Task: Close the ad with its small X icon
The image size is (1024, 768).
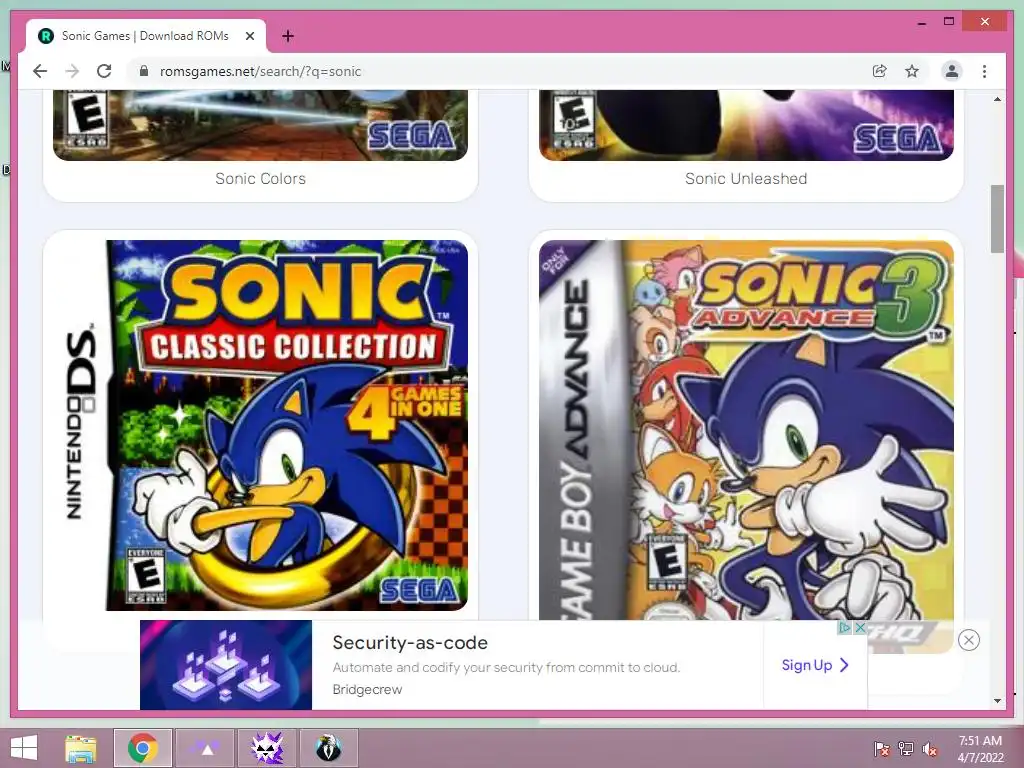Action: pos(861,628)
